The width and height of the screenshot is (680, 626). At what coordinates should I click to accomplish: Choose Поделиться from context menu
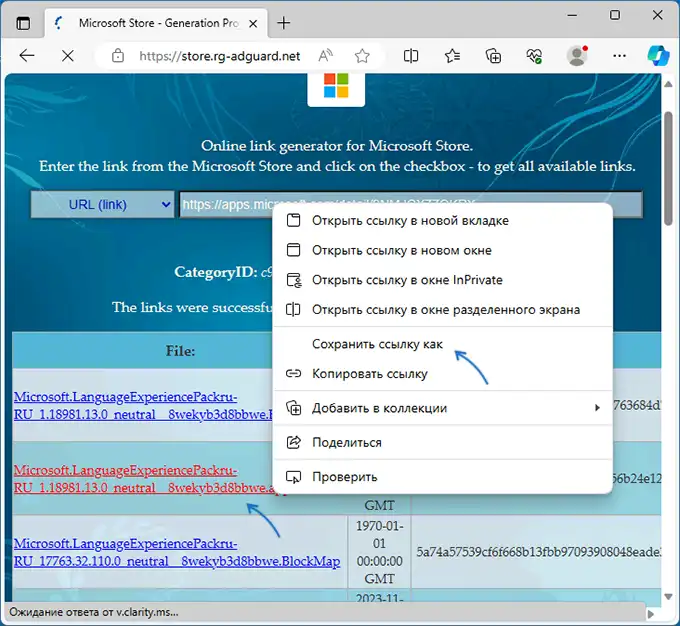pos(443,442)
